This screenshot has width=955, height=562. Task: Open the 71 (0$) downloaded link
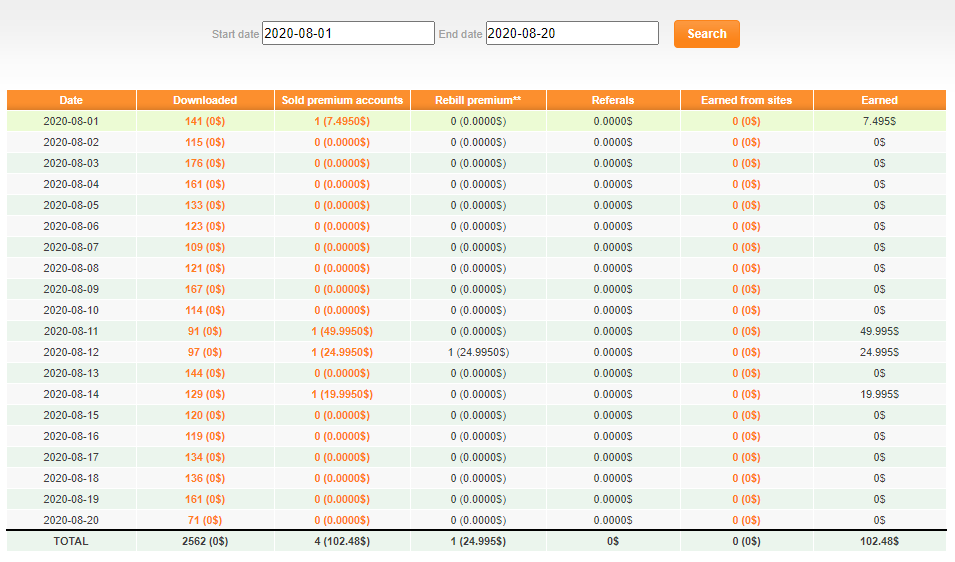click(x=205, y=521)
